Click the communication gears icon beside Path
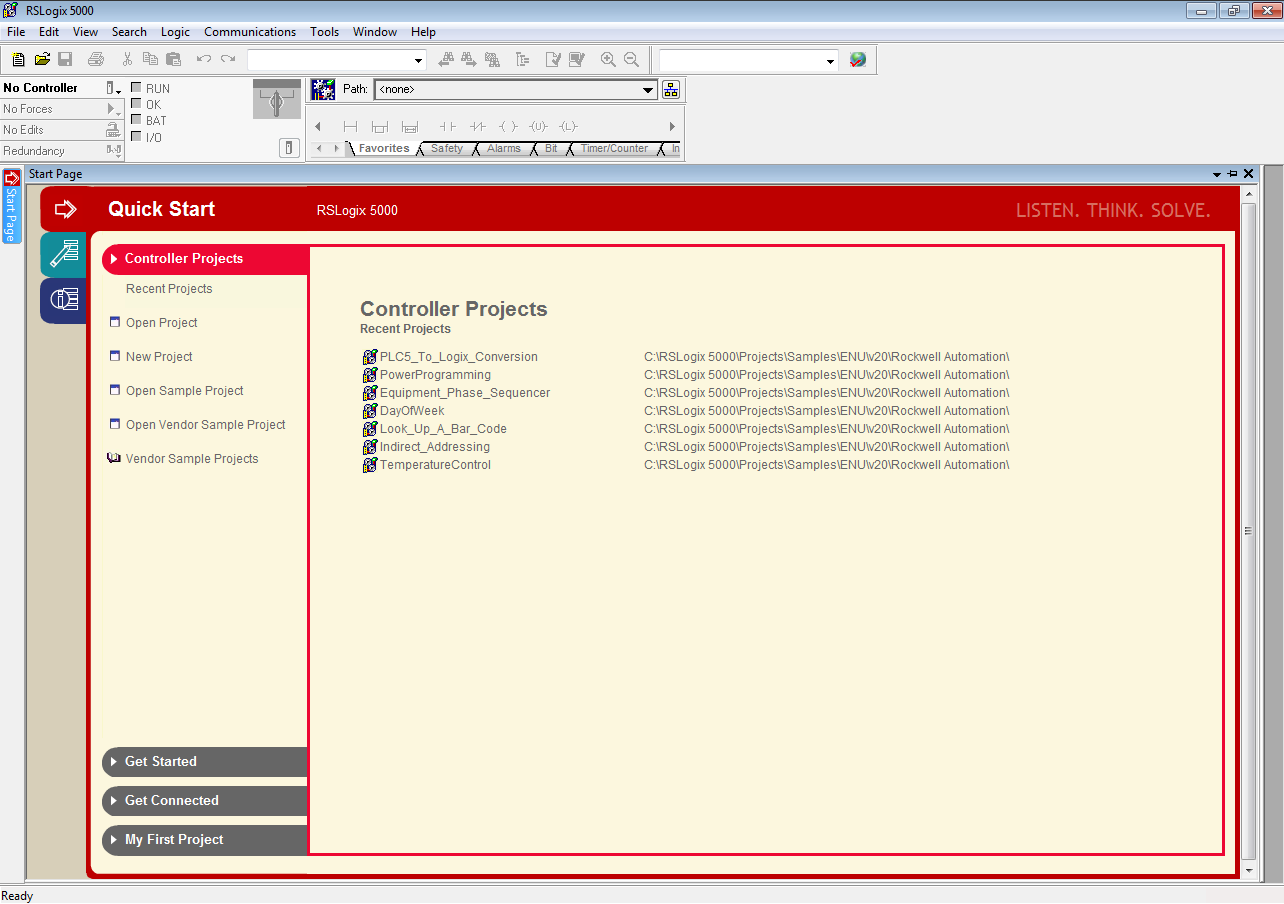Image resolution: width=1284 pixels, height=904 pixels. 323,89
